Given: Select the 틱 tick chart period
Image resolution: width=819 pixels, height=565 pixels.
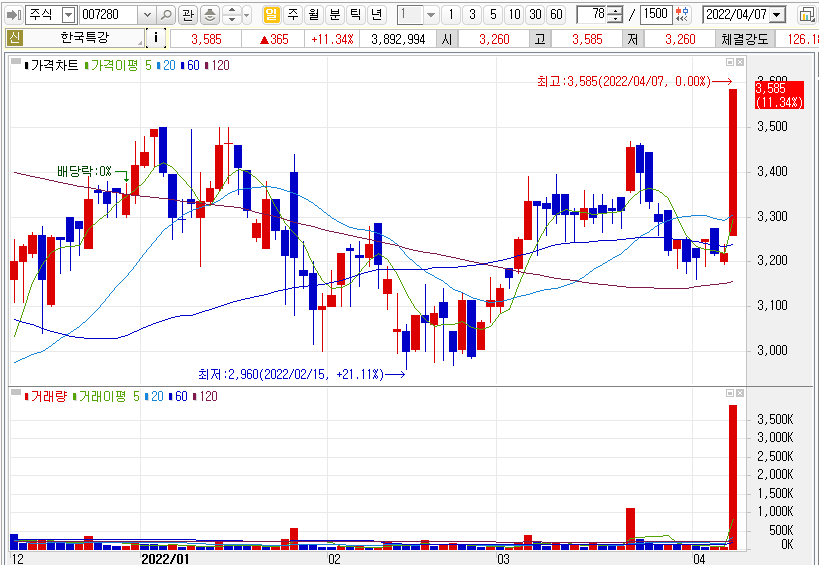Looking at the screenshot, I should click(x=355, y=15).
